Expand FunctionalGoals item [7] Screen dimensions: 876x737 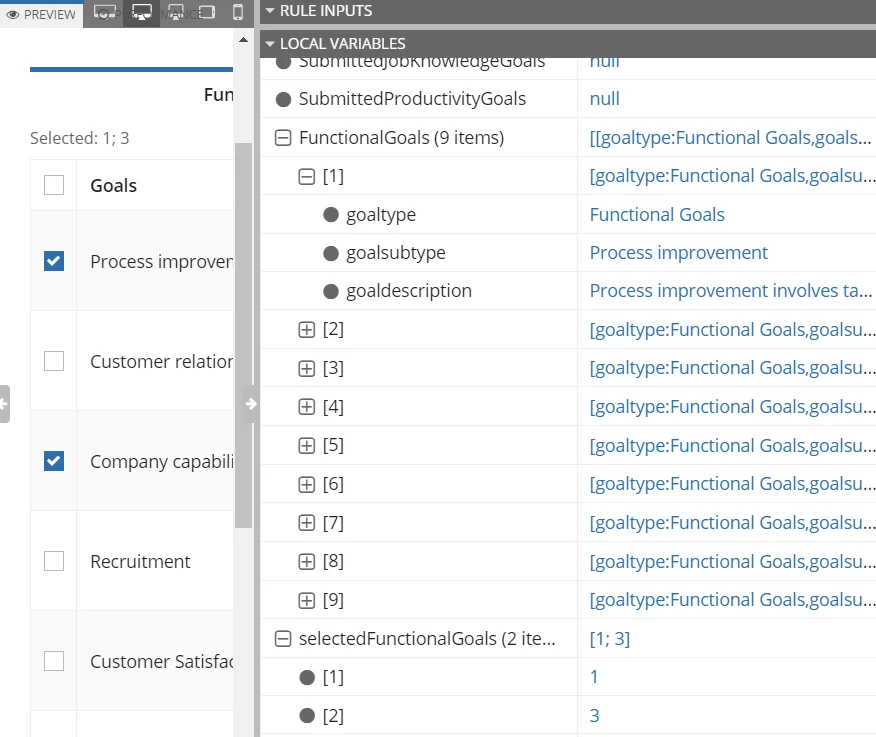click(x=307, y=523)
